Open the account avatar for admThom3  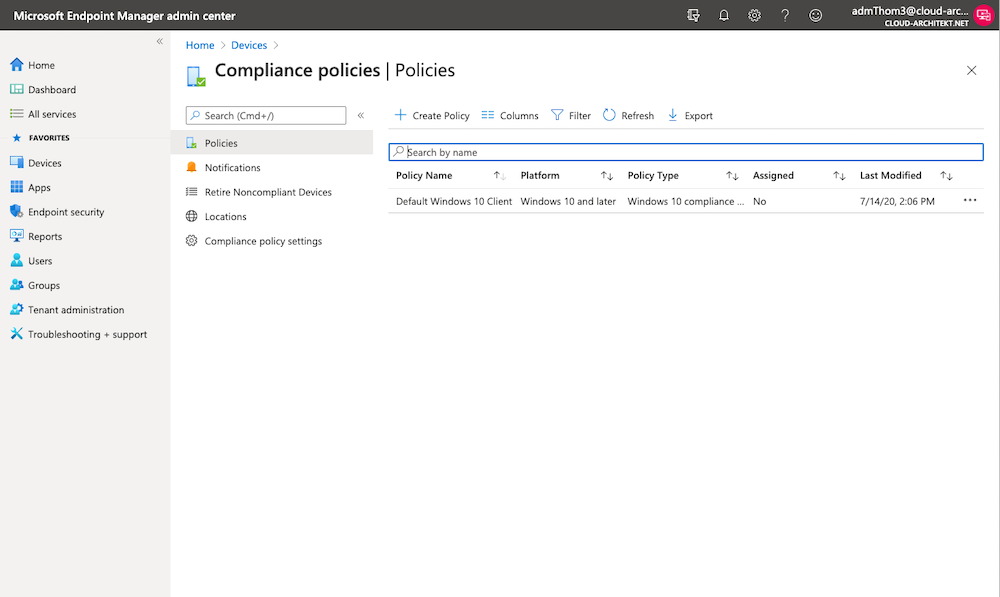(983, 15)
